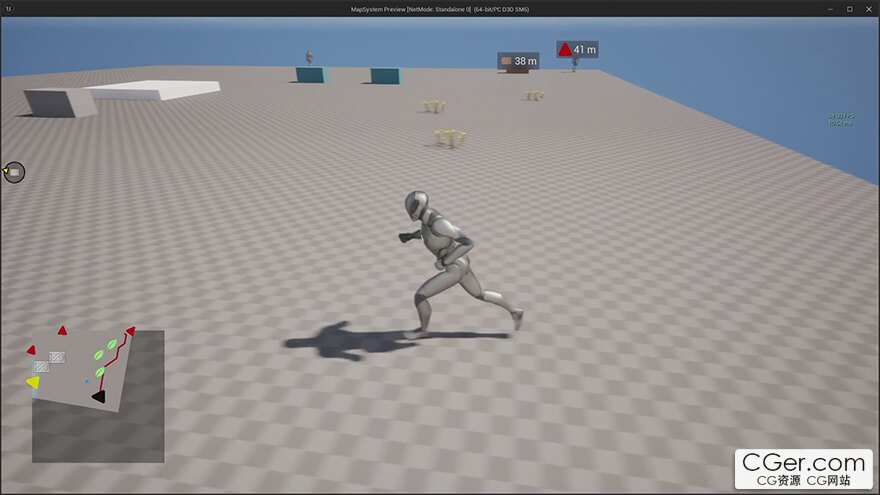Click the black player arrow on the minimap
Image resolution: width=880 pixels, height=495 pixels.
[98, 397]
